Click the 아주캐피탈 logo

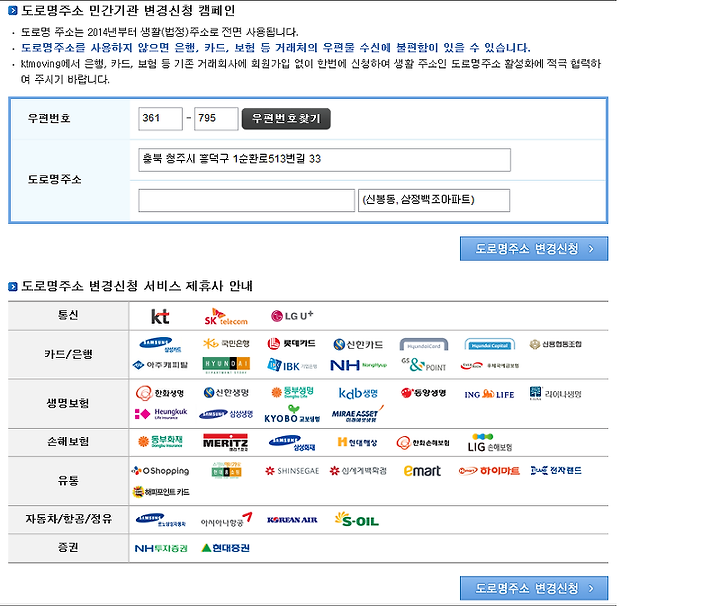tap(160, 365)
